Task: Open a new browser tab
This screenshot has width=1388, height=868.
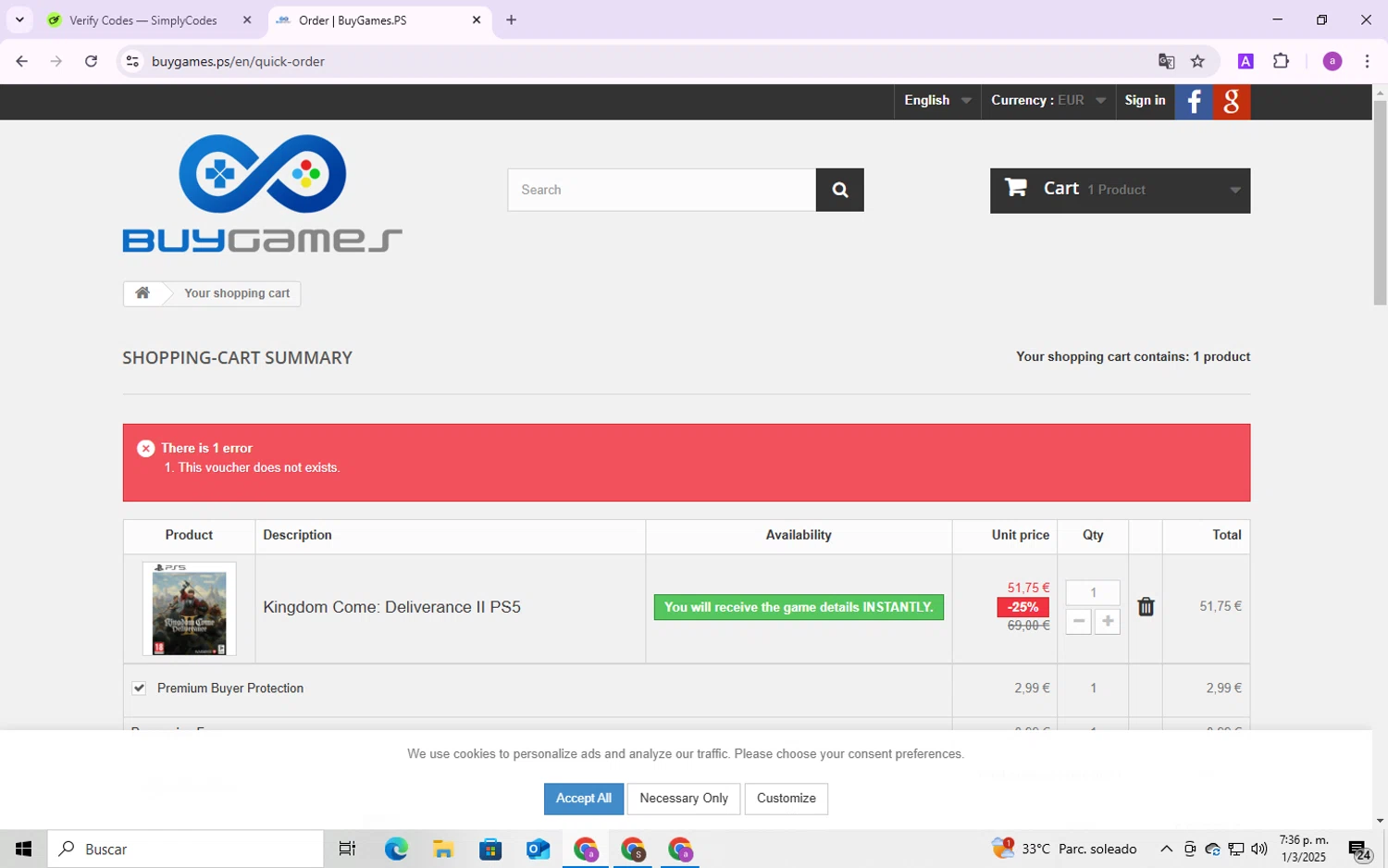Action: point(511,19)
